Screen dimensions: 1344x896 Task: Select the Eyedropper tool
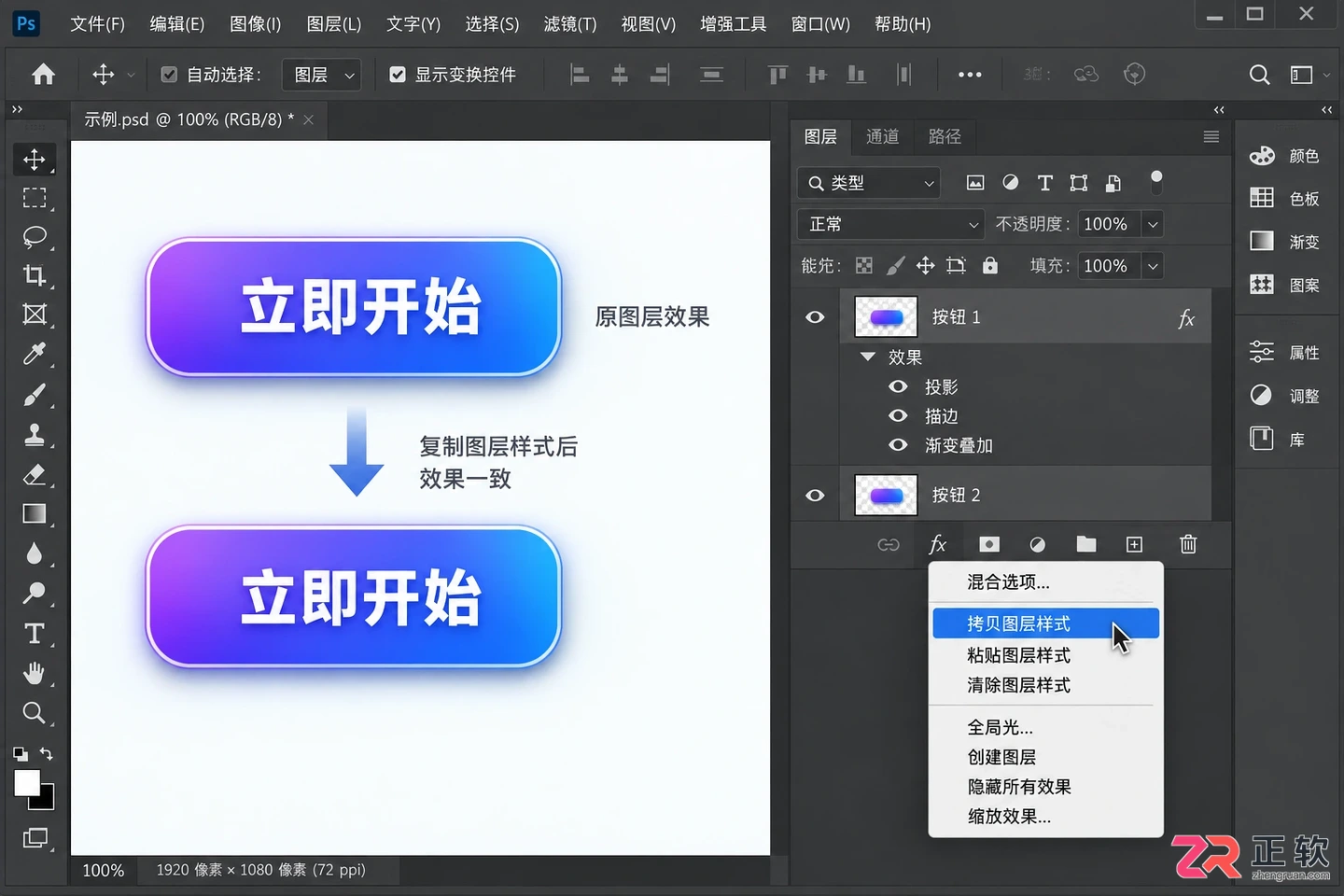[35, 354]
